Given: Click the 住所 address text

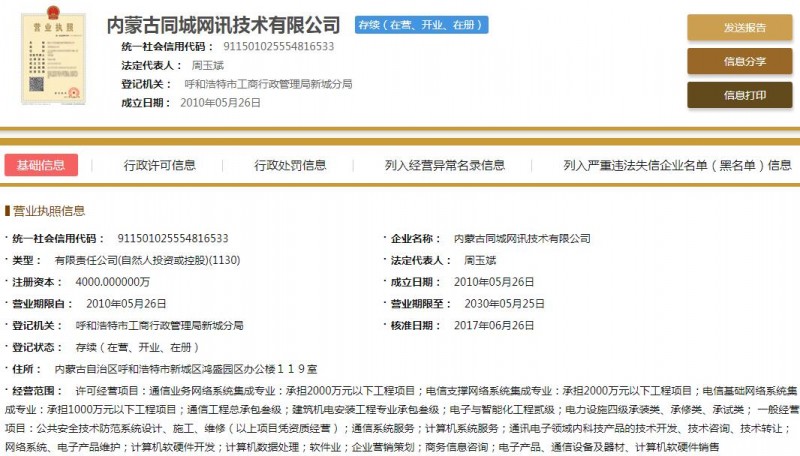Looking at the screenshot, I should point(186,369).
